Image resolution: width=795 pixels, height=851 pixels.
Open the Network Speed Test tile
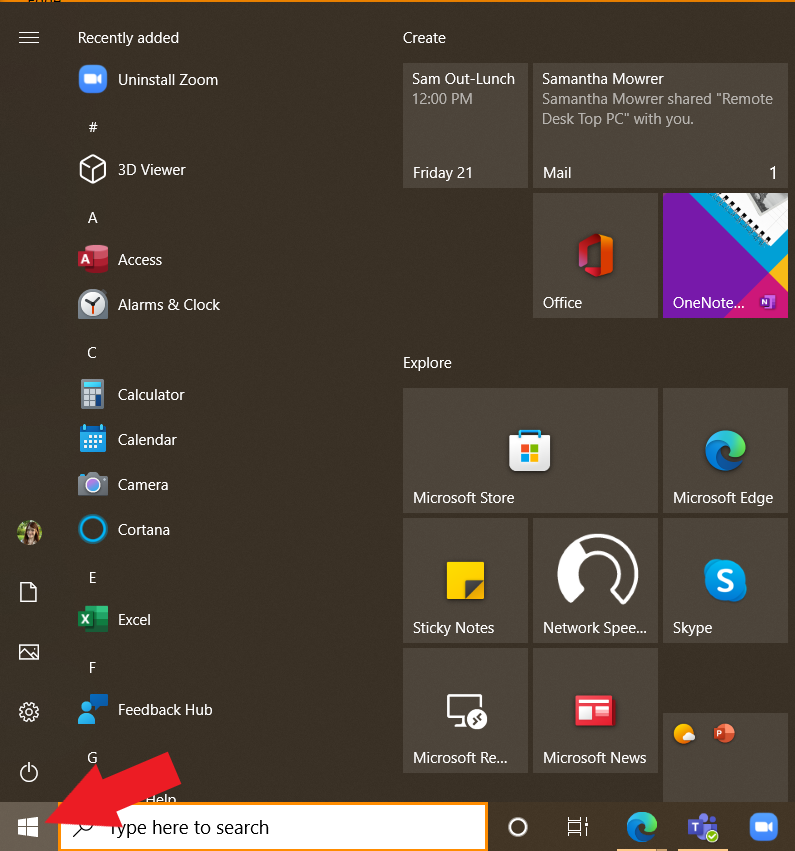[x=595, y=581]
